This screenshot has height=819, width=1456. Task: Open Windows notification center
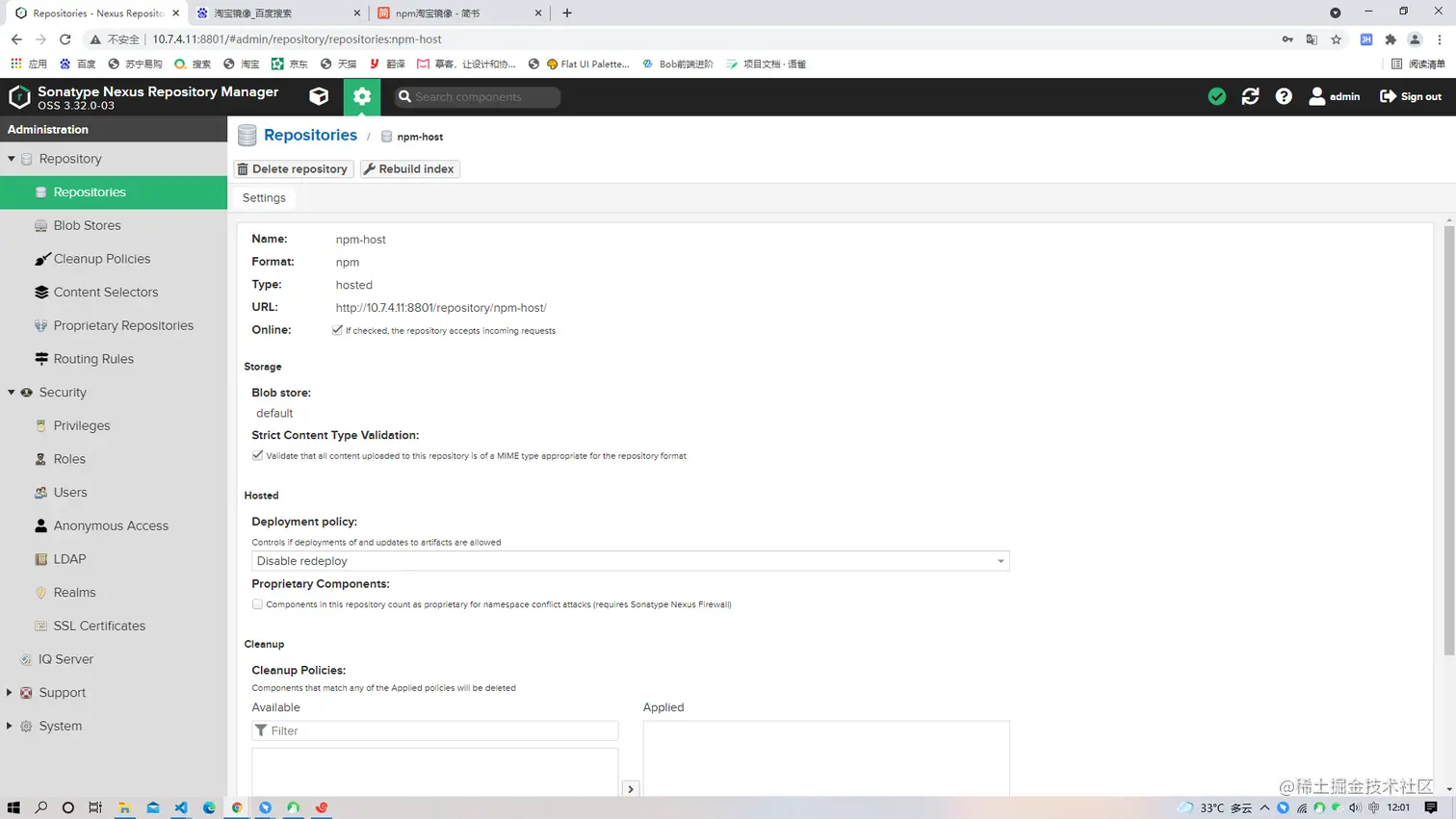pyautogui.click(x=1432, y=807)
